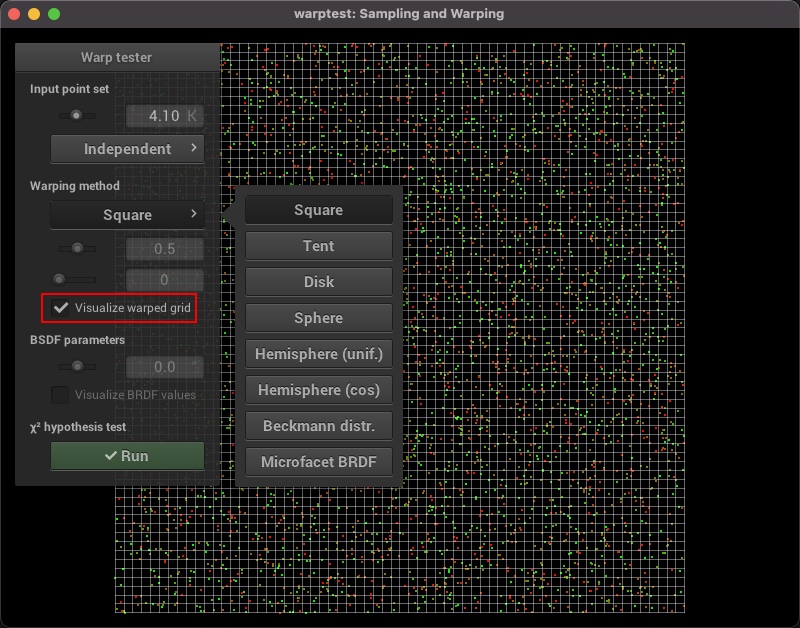The height and width of the screenshot is (628, 800).
Task: Pick Hemisphere (cos) warping option
Action: pos(318,390)
